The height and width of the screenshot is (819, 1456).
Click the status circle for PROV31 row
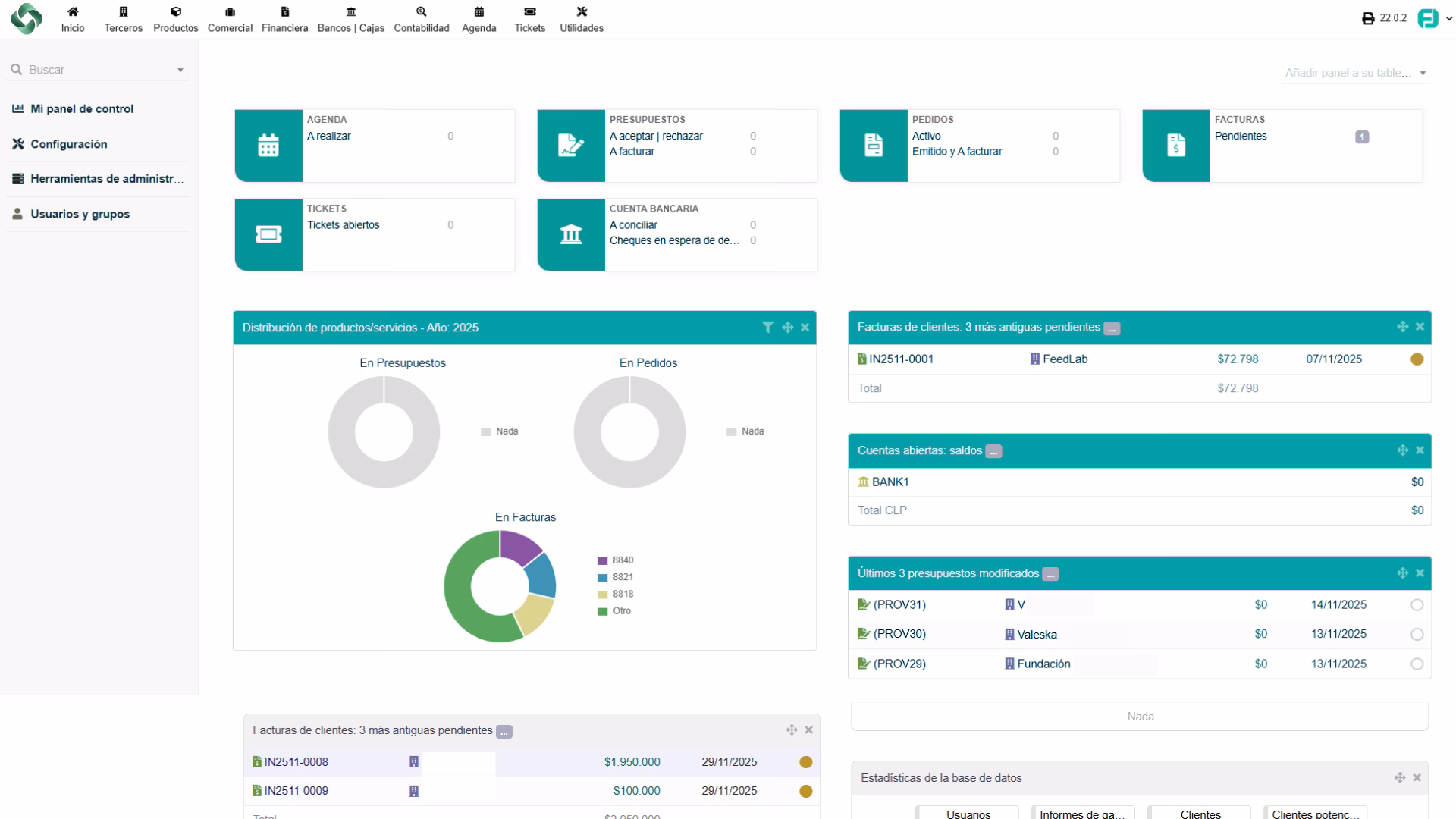pos(1417,605)
